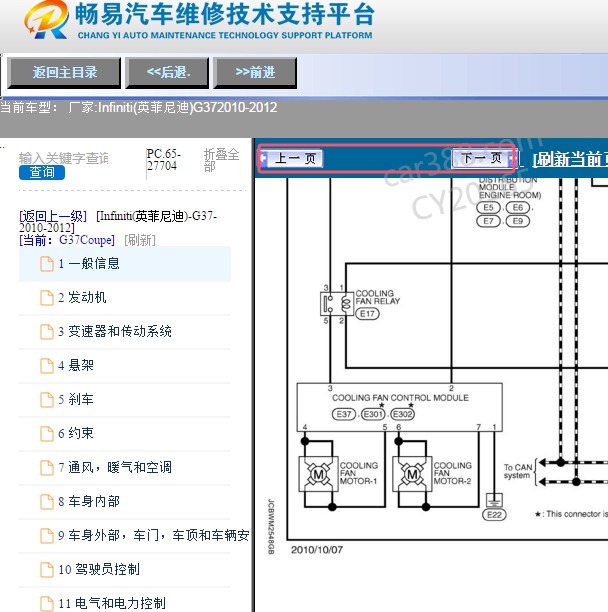Click connector E5 in the diagram
This screenshot has height=612, width=608.
tap(488, 208)
